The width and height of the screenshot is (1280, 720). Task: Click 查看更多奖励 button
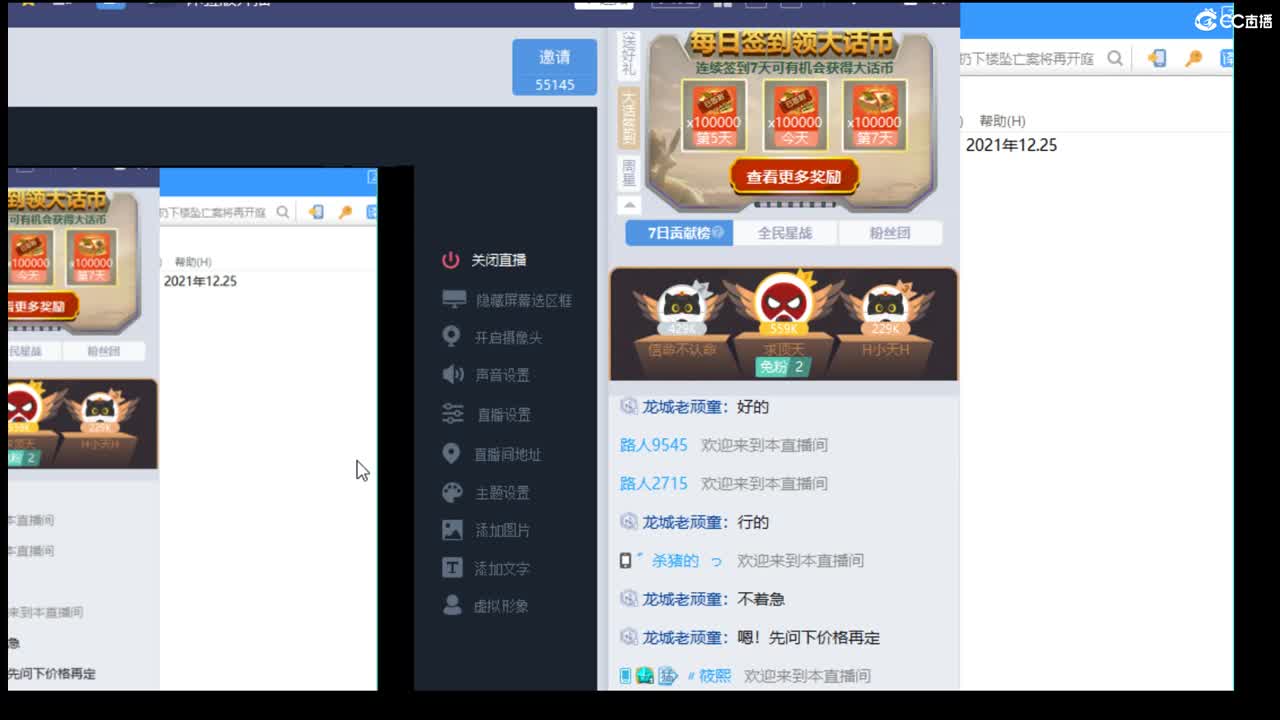[x=795, y=176]
